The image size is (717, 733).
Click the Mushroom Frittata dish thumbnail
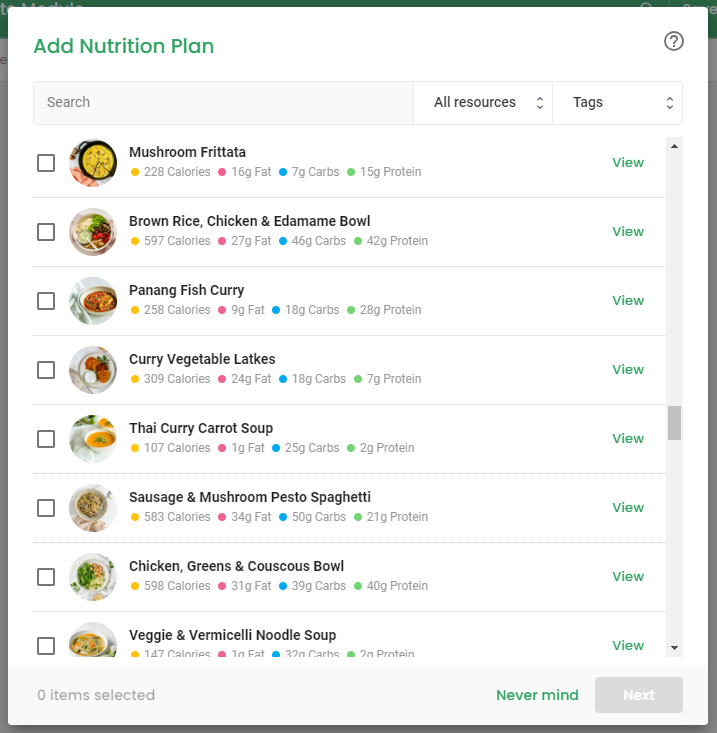coord(93,163)
